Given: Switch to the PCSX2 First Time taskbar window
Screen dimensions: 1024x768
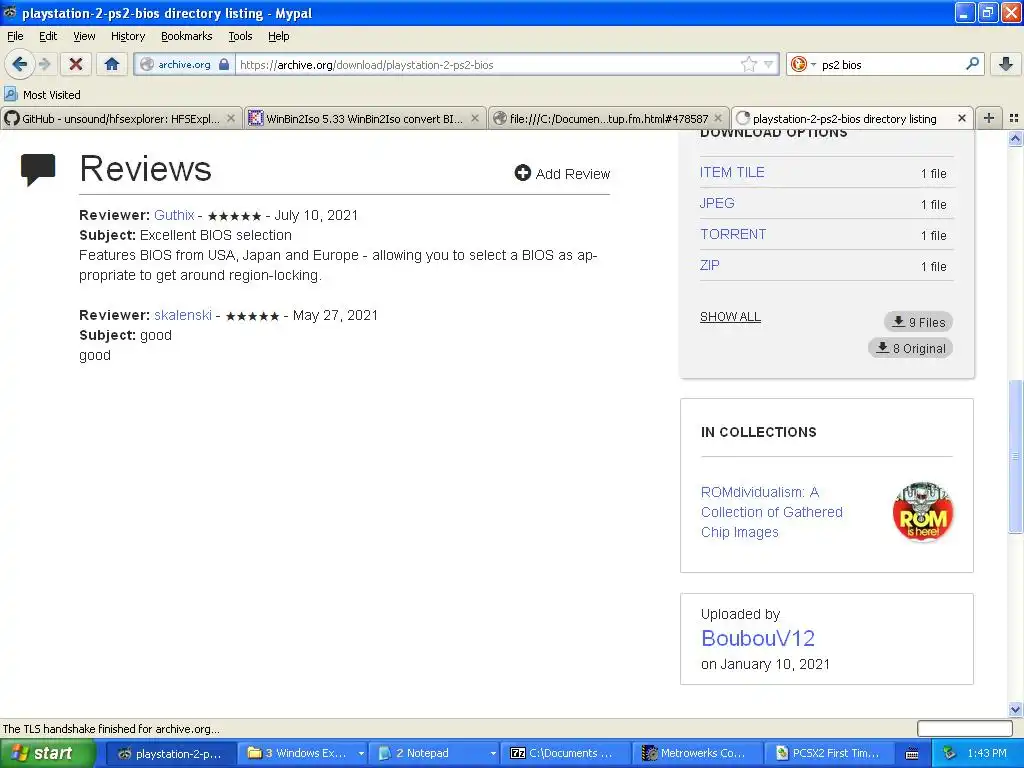Looking at the screenshot, I should [x=829, y=753].
